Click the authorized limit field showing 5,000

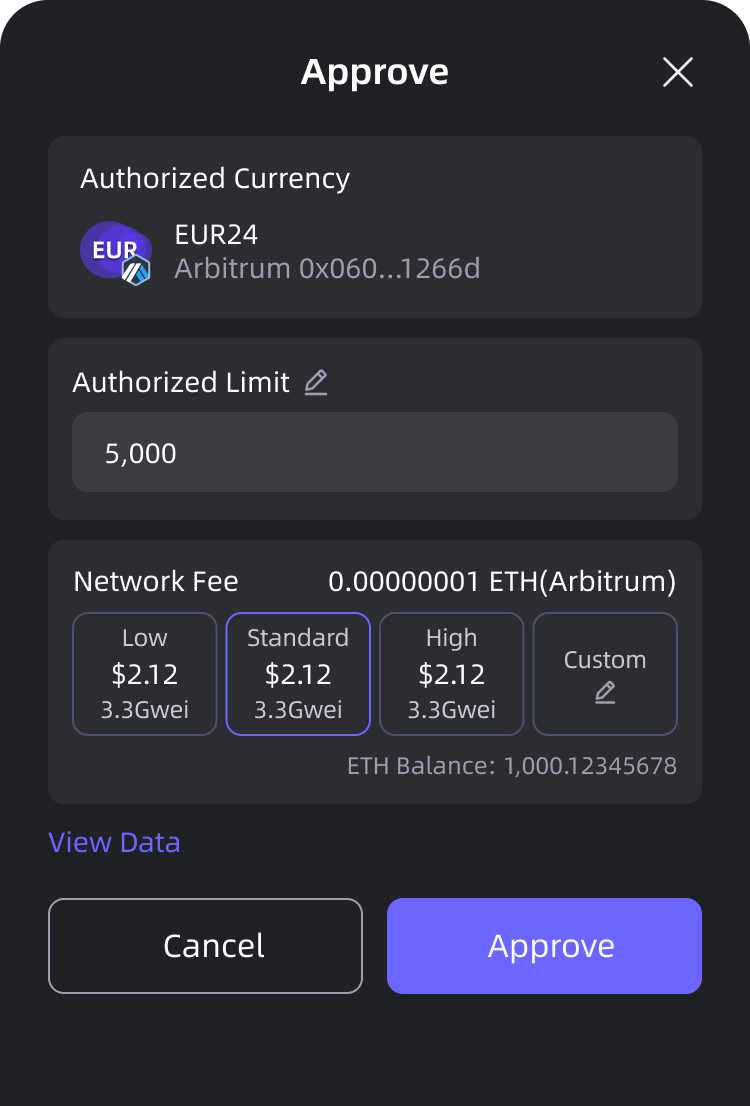(375, 453)
